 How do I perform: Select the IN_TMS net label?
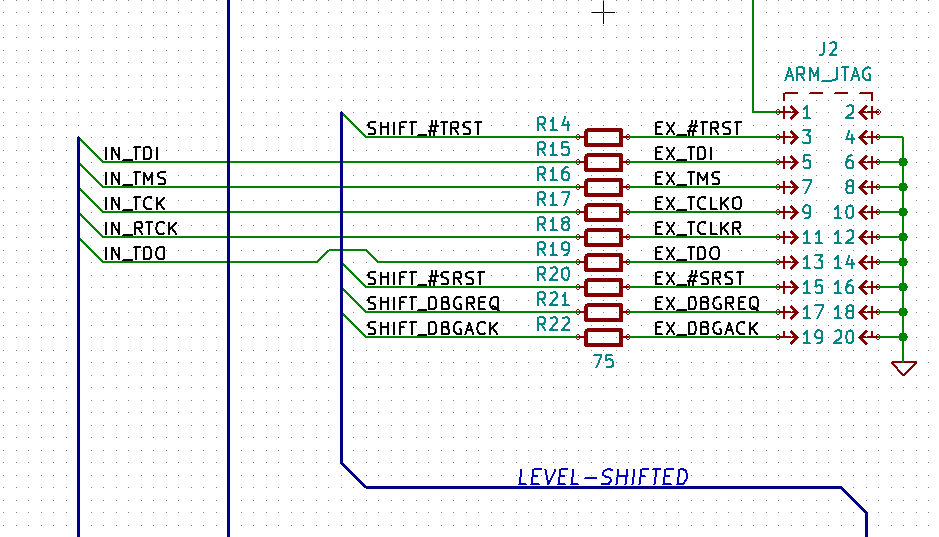point(135,179)
